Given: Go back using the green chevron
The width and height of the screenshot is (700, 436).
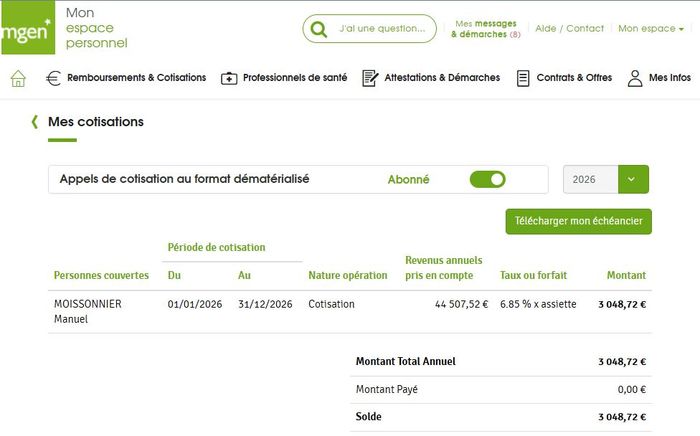Looking at the screenshot, I should (x=35, y=122).
